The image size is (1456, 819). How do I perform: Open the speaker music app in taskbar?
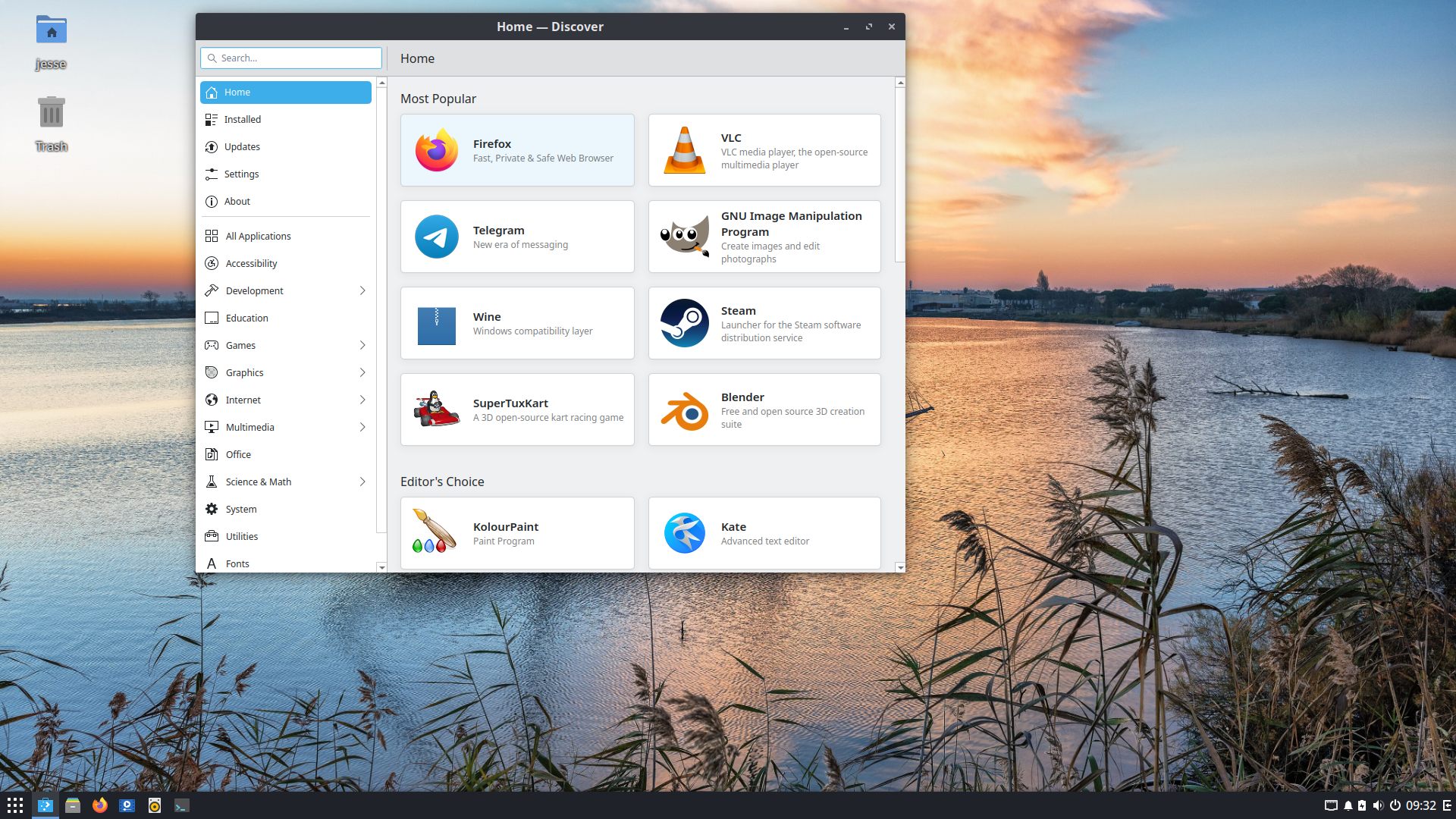point(155,805)
